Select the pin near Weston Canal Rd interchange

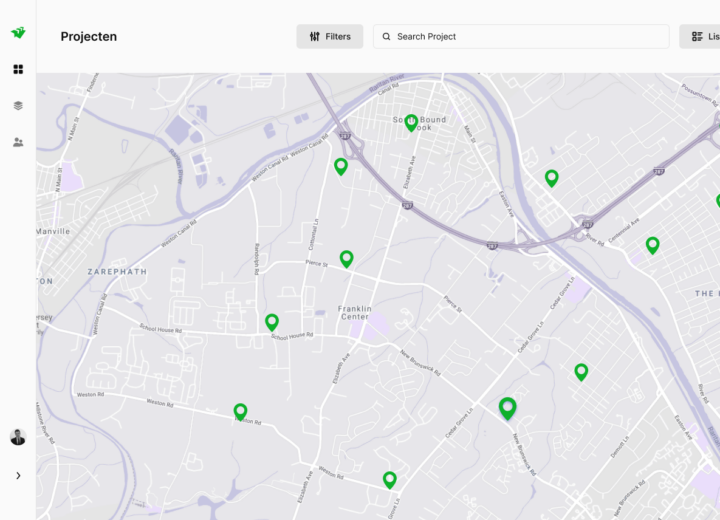(341, 166)
